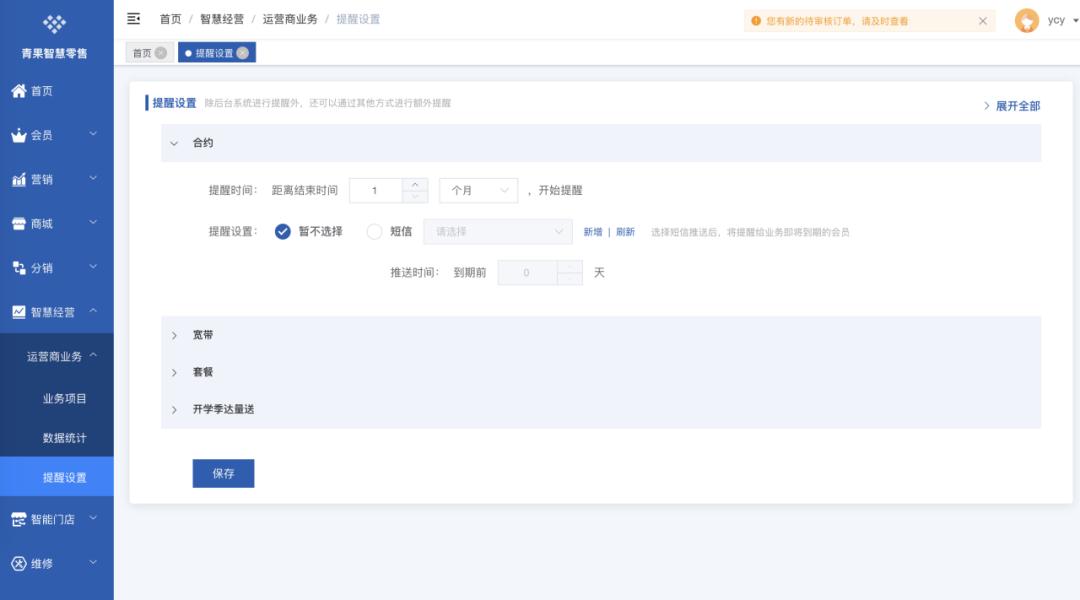
Task: Select the 会员 crown icon
Action: (x=16, y=134)
